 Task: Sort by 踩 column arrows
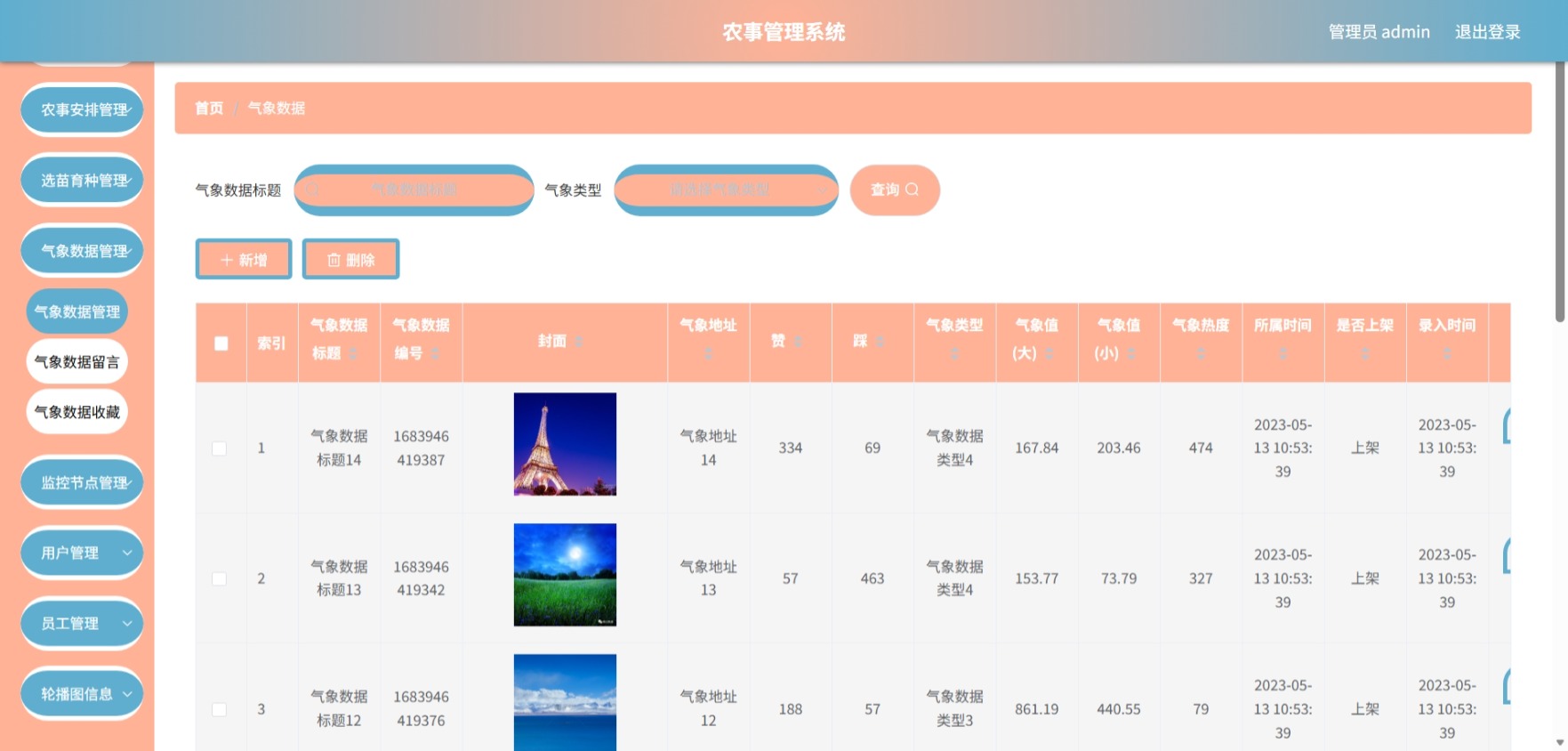pyautogui.click(x=880, y=341)
